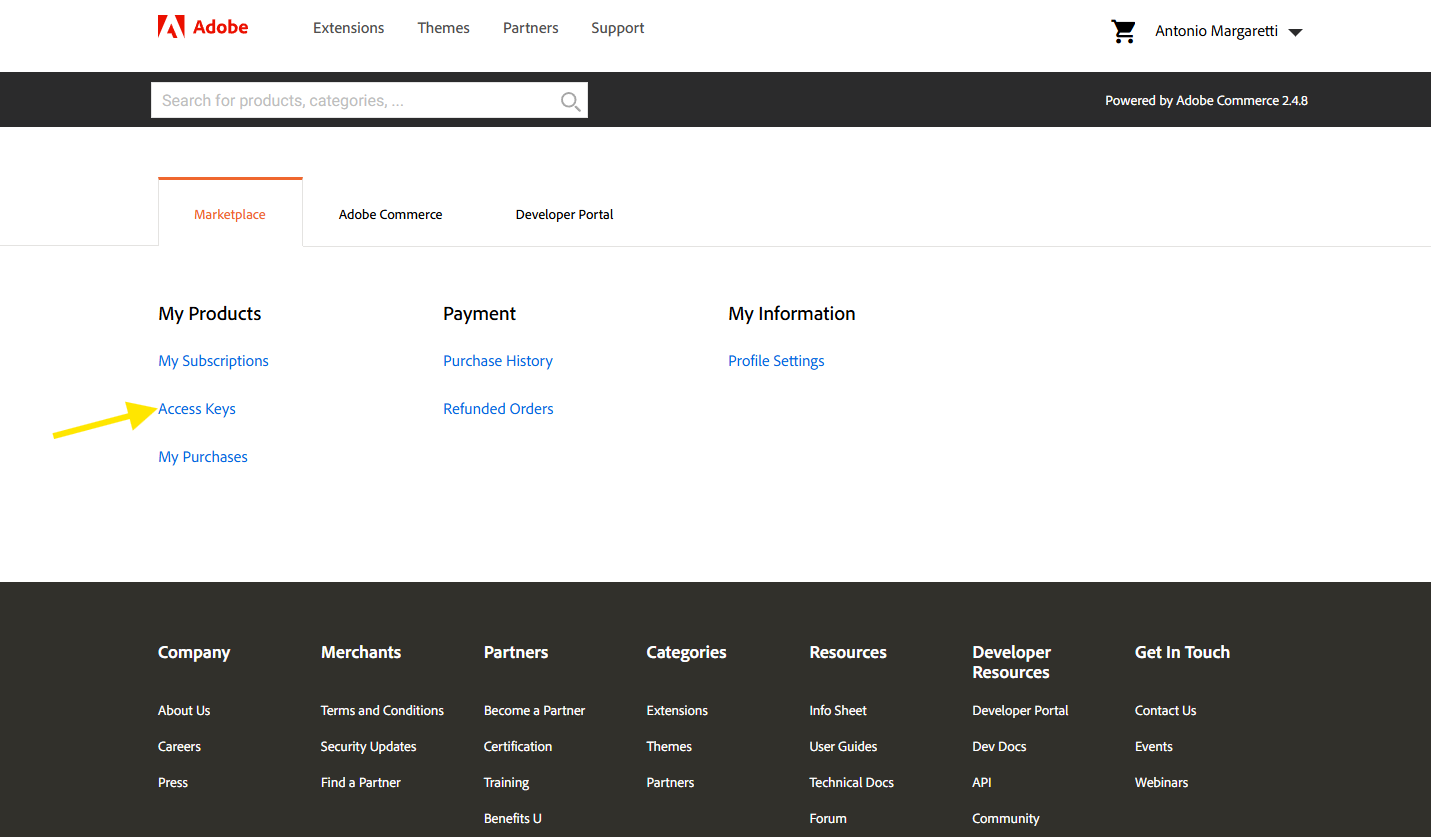Open Extensions in top navigation
Viewport: 1431px width, 837px height.
(348, 28)
